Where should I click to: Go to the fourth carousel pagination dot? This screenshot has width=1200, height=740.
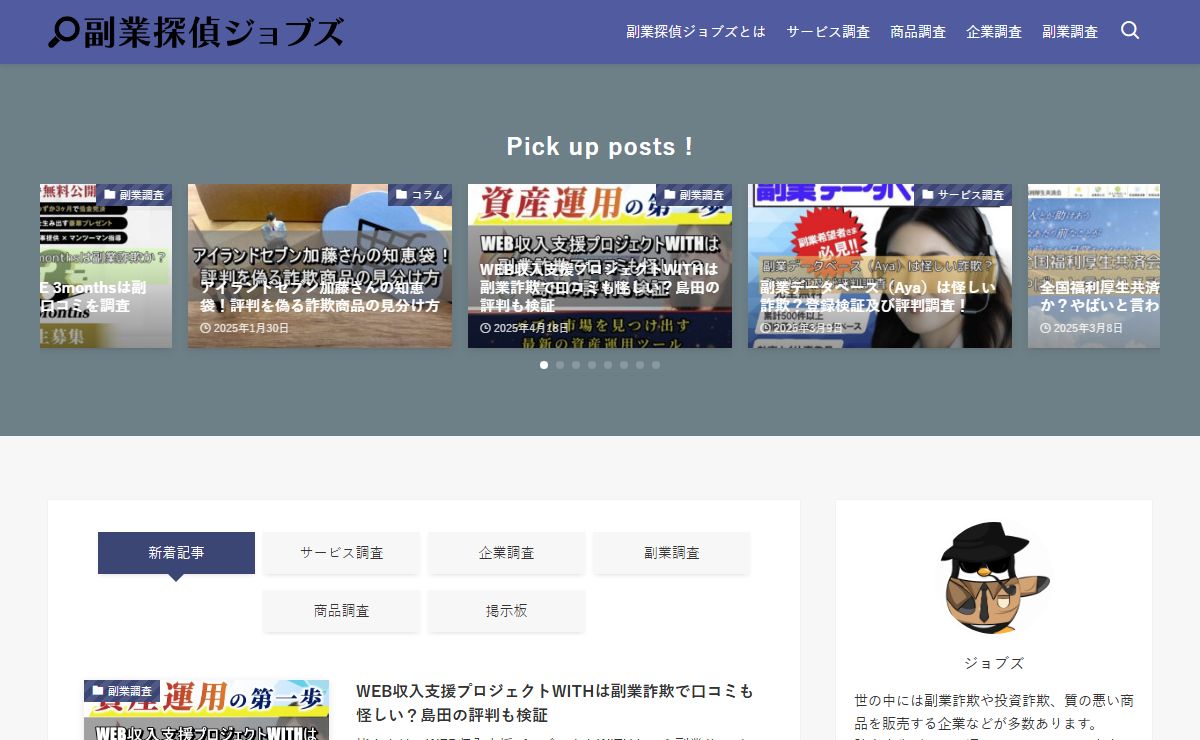592,365
